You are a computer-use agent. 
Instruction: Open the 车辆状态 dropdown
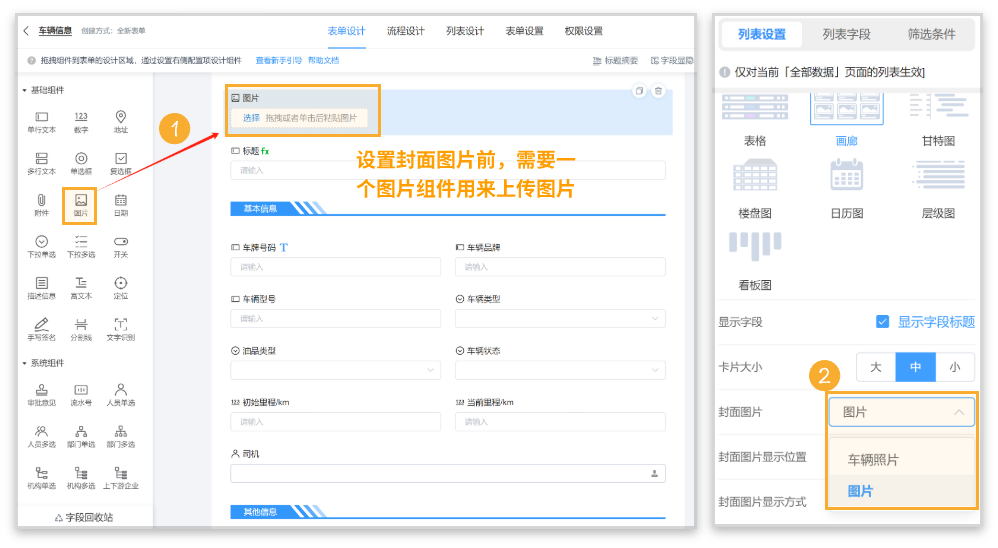[x=560, y=370]
